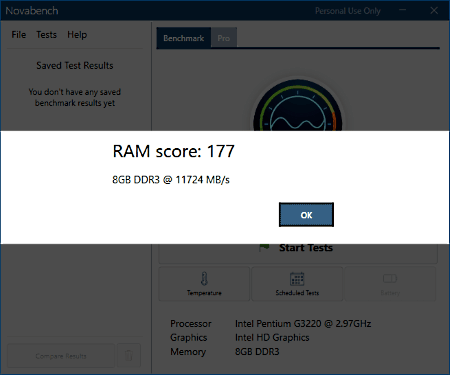Minimize the Novabench window
This screenshot has width=450, height=375.
(x=403, y=10)
